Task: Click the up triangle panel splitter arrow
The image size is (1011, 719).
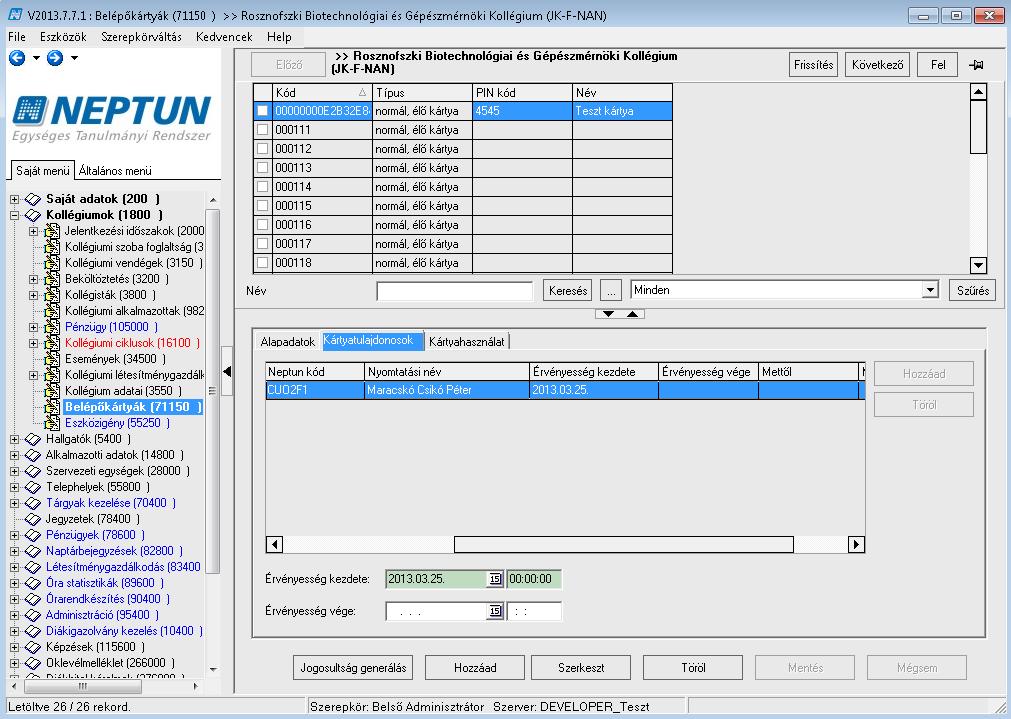Action: 633,314
